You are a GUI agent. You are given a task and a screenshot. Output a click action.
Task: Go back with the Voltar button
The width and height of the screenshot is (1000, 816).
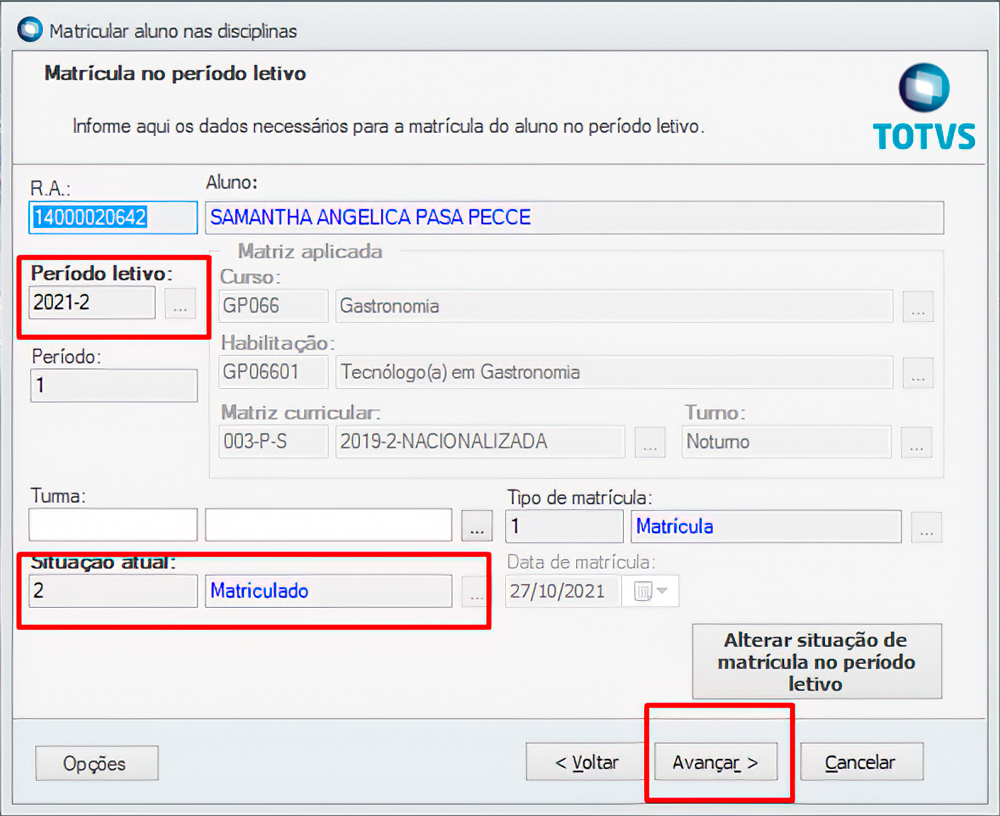586,762
